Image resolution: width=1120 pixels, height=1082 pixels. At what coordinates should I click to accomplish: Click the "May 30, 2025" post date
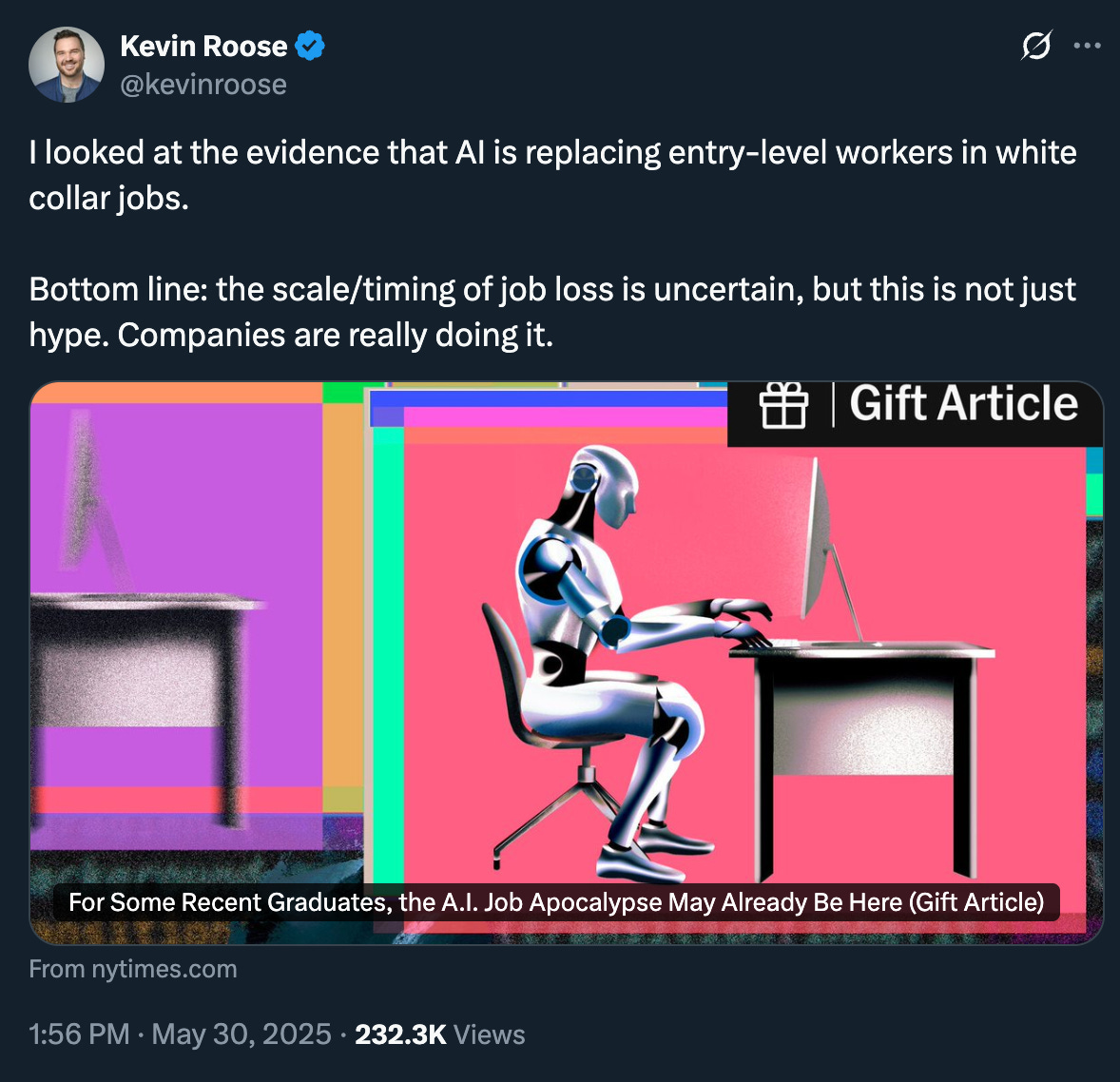tap(241, 1034)
